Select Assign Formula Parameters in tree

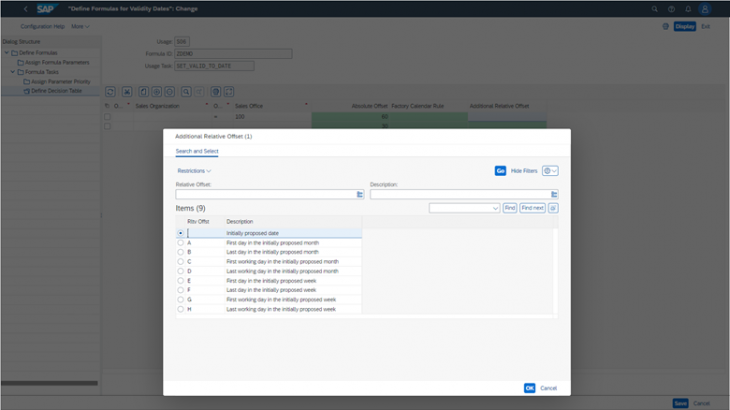[x=57, y=62]
